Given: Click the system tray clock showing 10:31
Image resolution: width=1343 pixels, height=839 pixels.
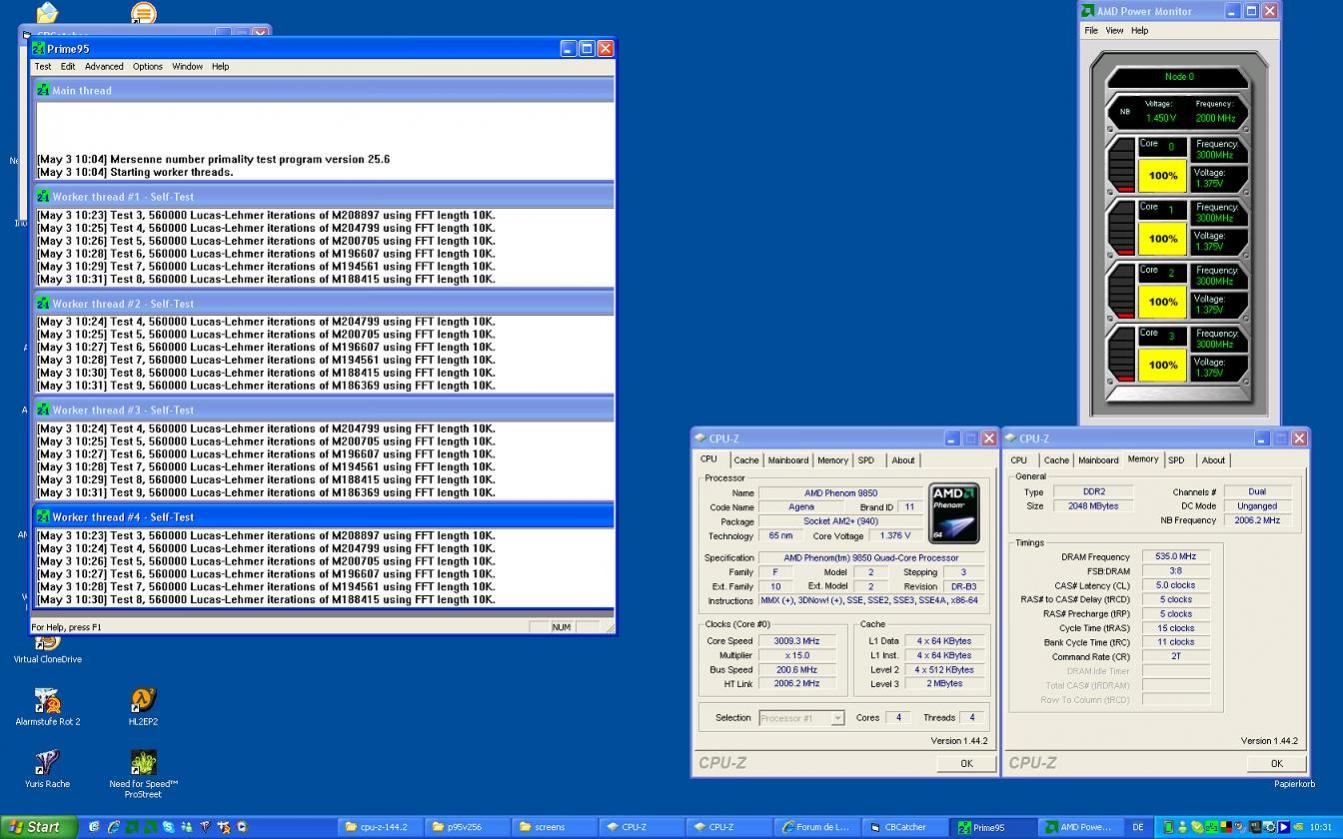Looking at the screenshot, I should [x=1321, y=827].
